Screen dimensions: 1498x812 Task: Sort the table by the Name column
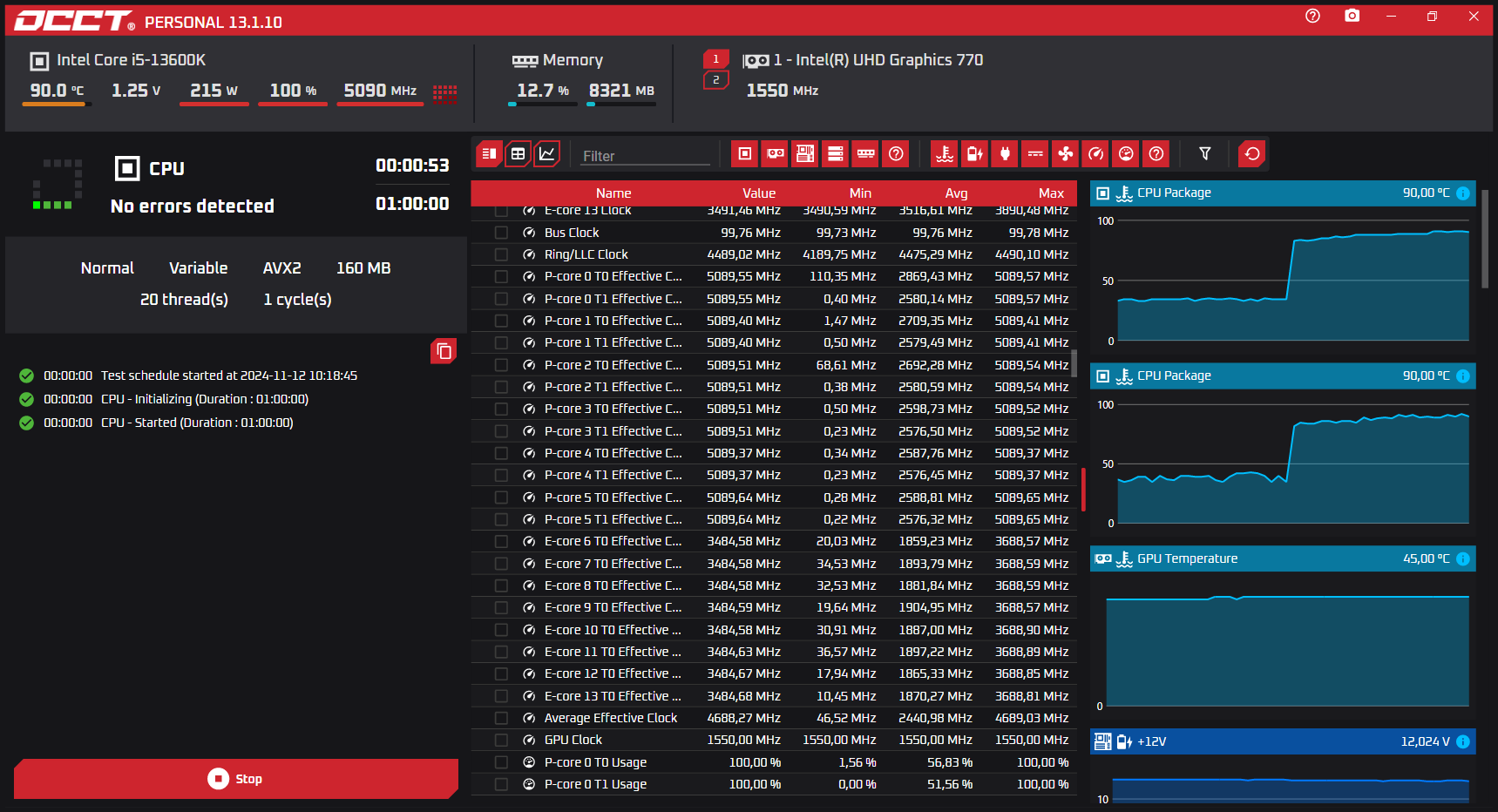[613, 193]
